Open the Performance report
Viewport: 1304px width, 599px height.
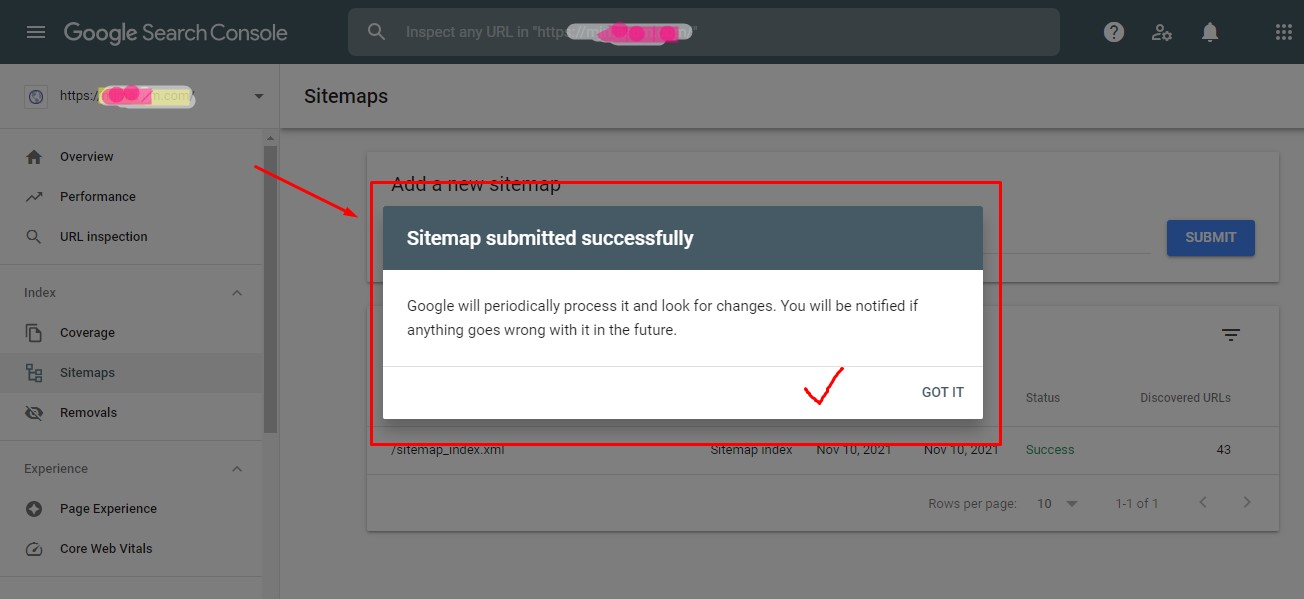97,197
